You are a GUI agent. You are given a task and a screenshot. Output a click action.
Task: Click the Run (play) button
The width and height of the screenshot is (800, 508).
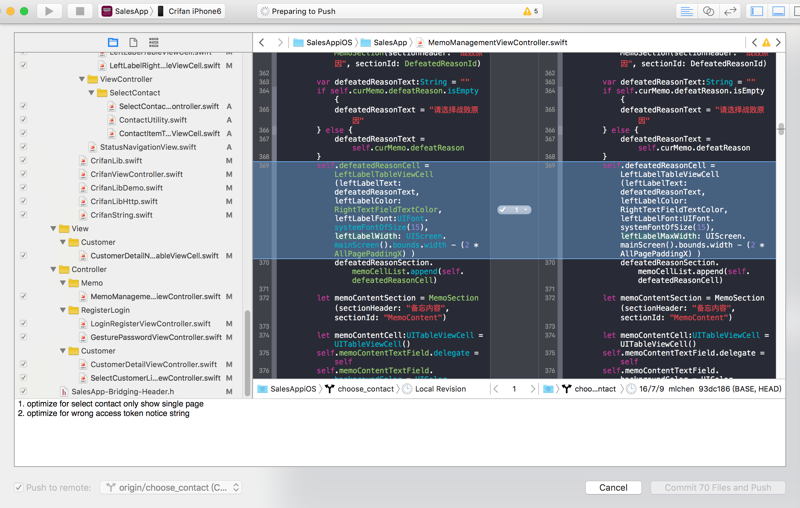(x=49, y=11)
